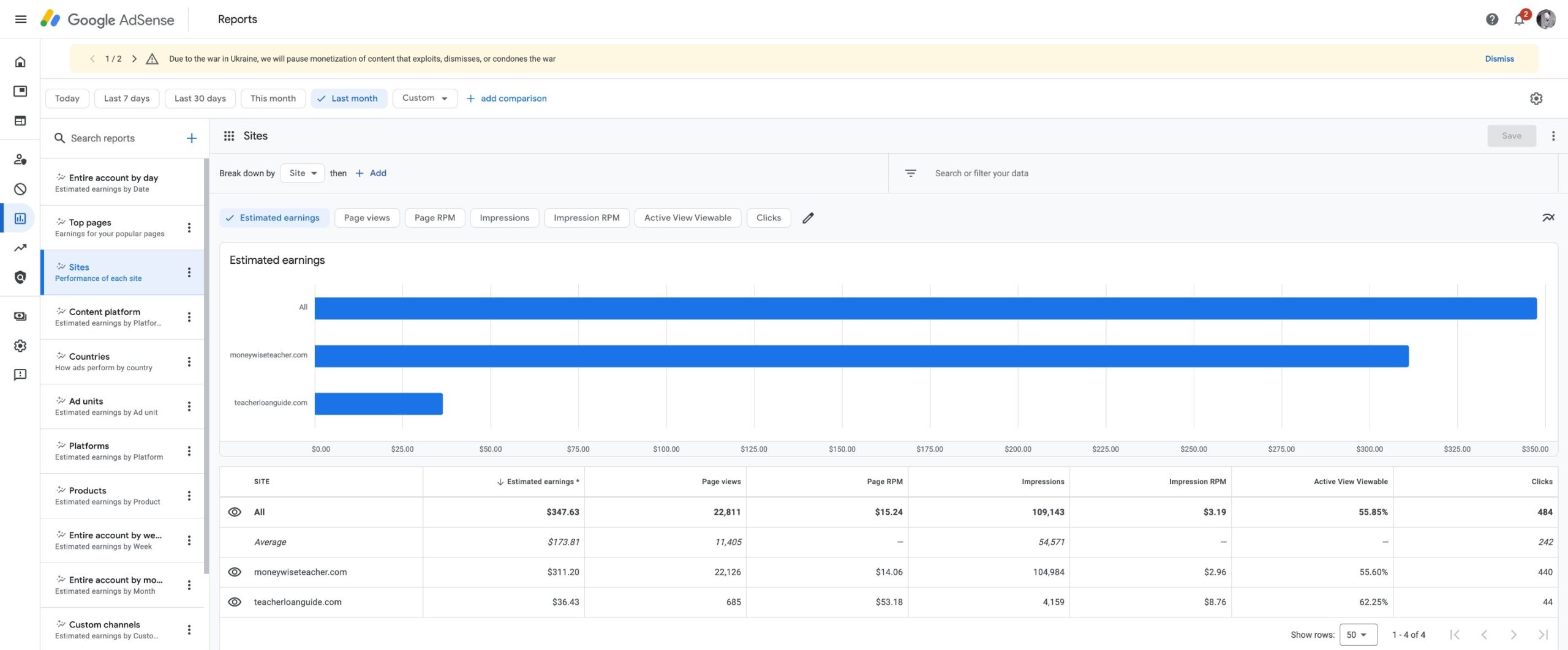This screenshot has width=1568, height=650.
Task: Create new report with plus icon
Action: coord(192,138)
